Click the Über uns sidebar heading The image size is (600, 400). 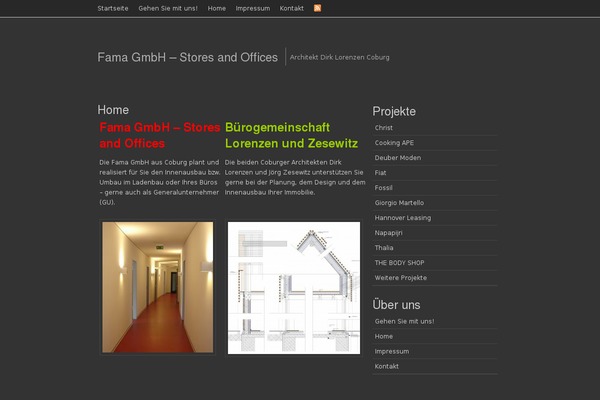(396, 305)
